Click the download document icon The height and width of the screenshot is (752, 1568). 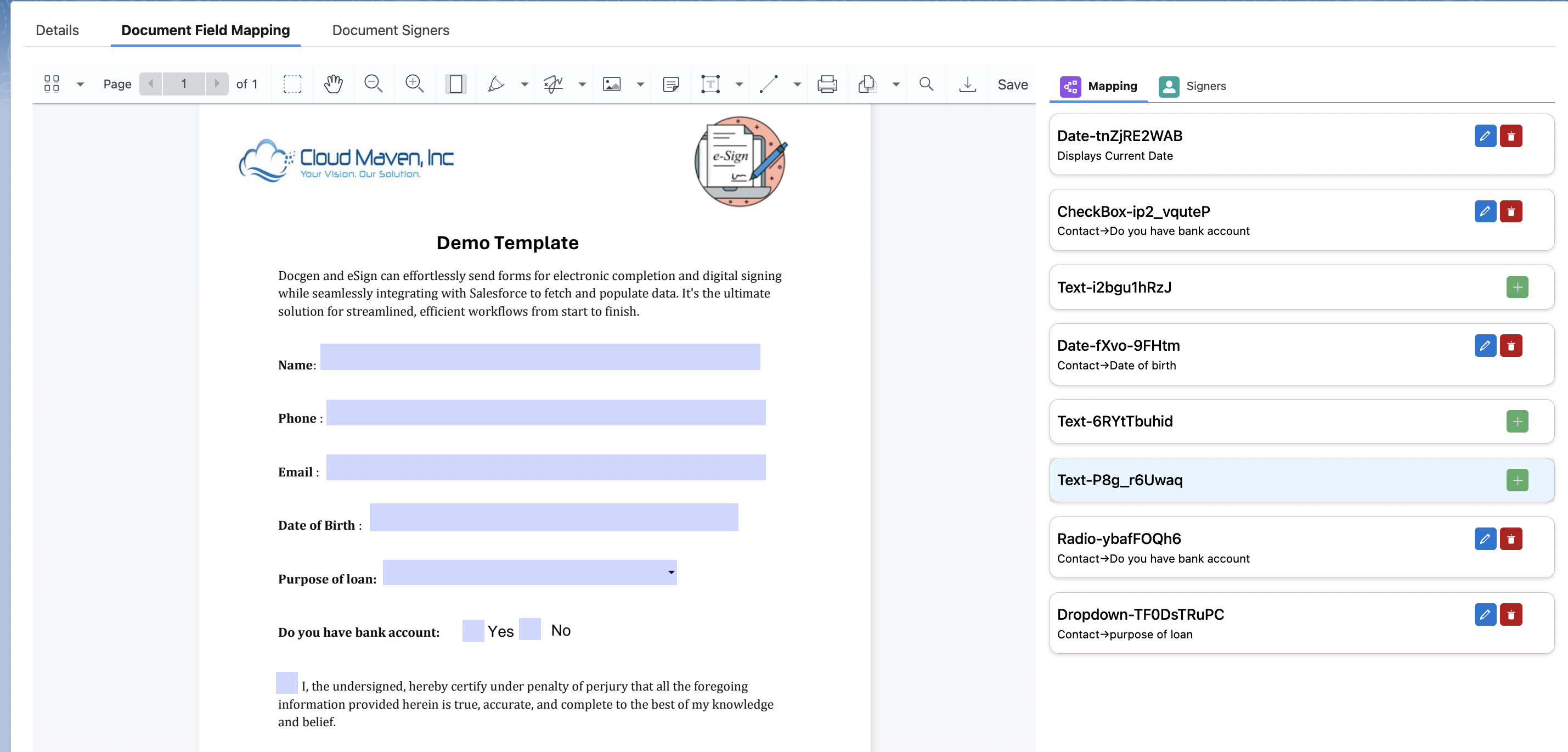[967, 84]
